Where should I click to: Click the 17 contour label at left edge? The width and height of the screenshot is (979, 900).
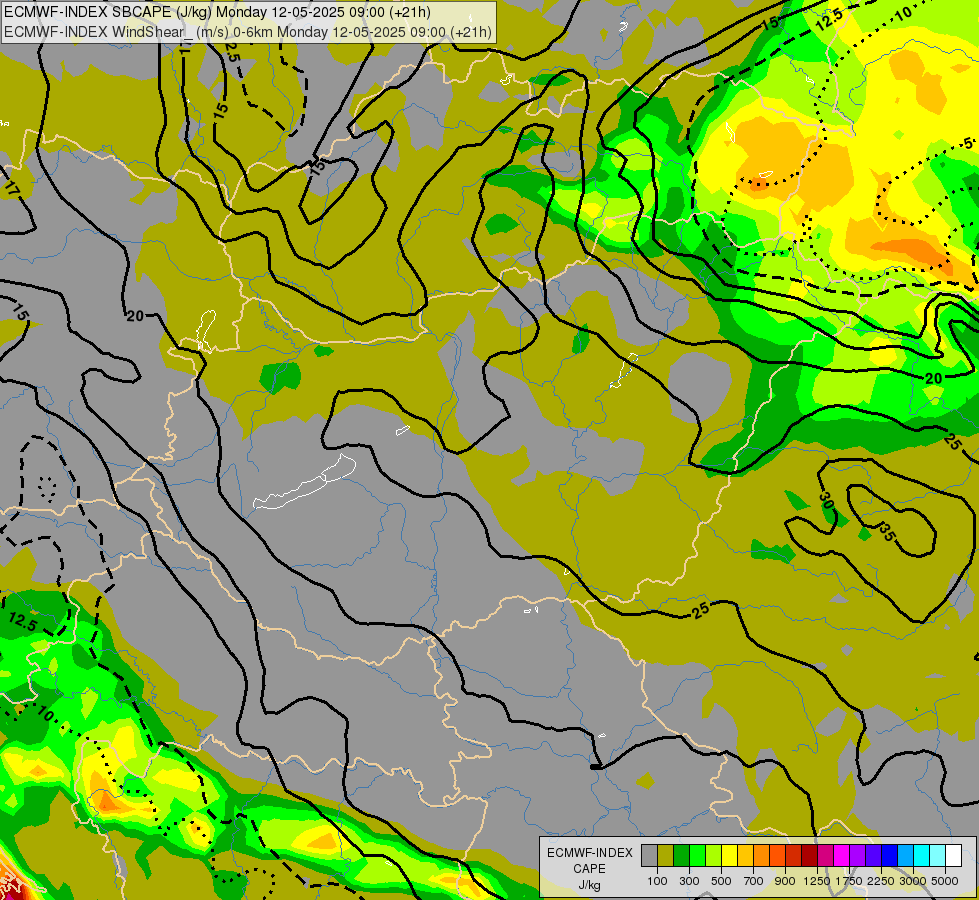(12, 187)
